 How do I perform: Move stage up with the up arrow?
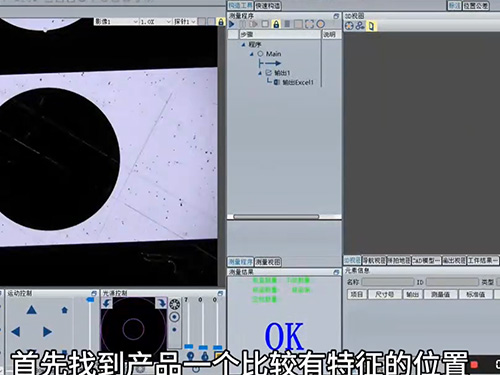tap(31, 310)
